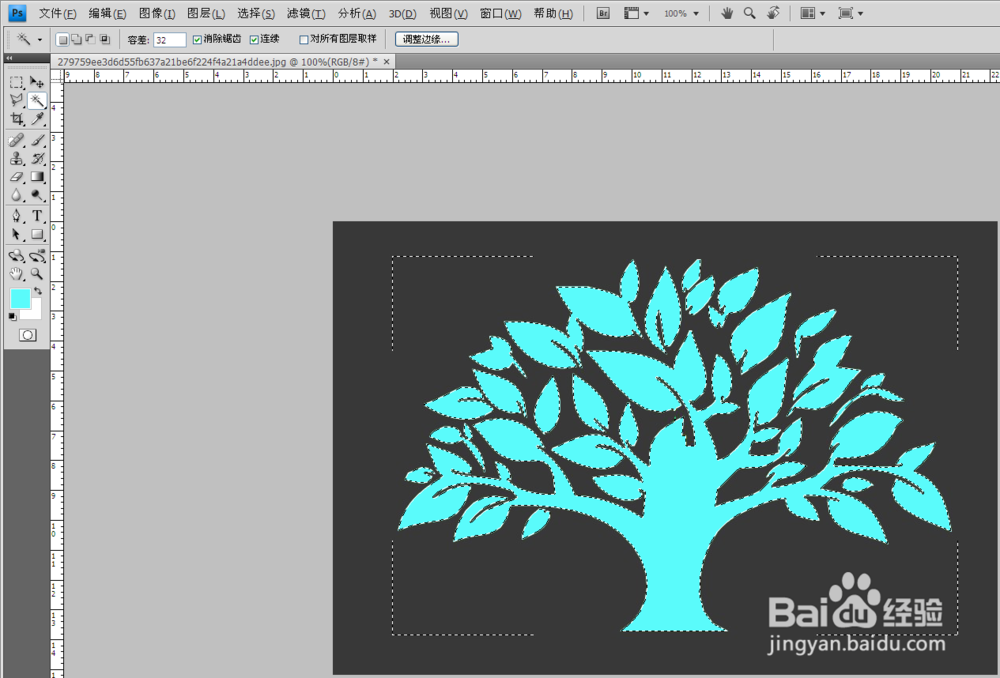Select the Rectangle shape tool
Image resolution: width=1000 pixels, height=678 pixels.
(37, 235)
